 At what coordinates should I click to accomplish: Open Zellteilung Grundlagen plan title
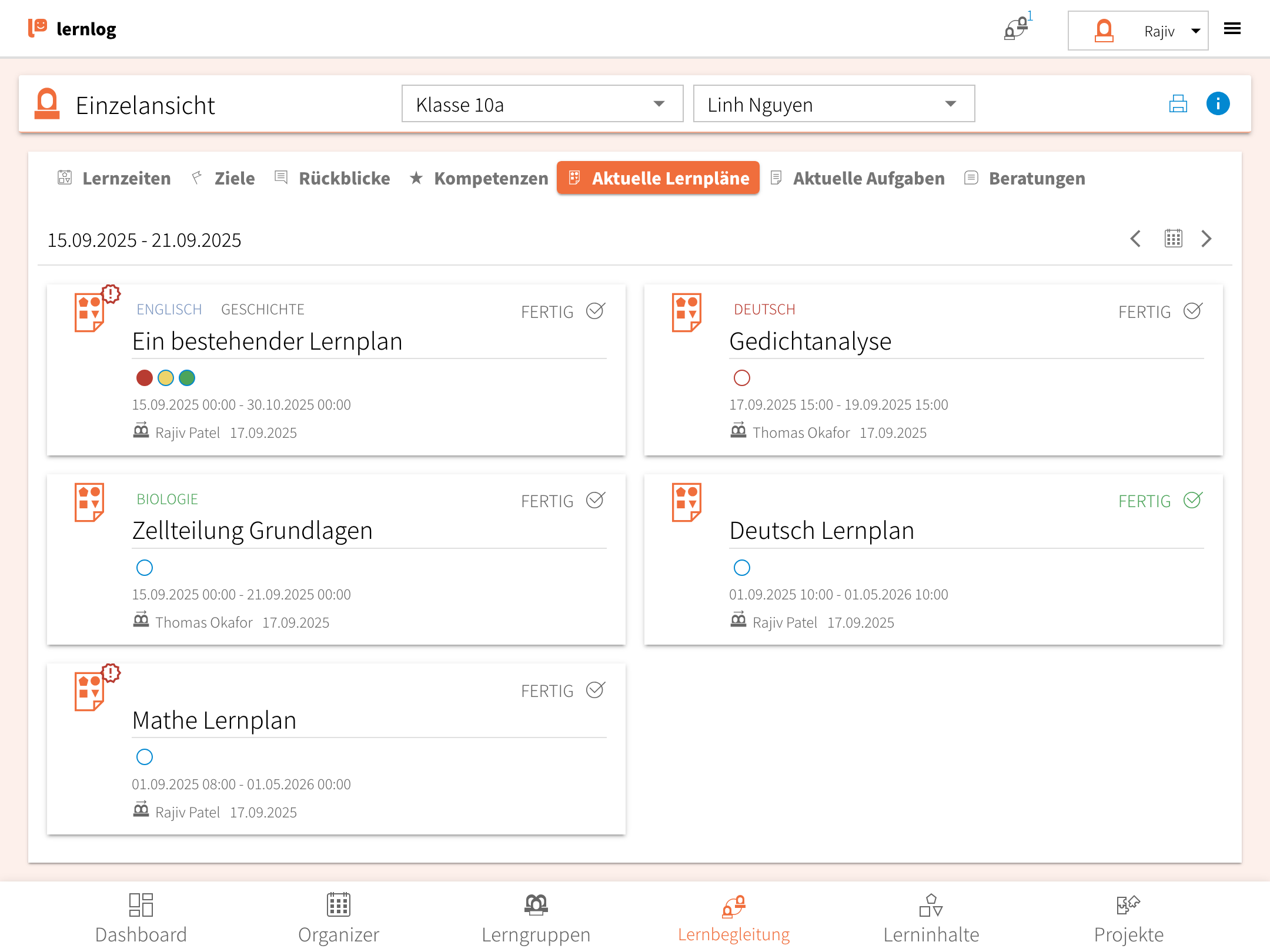252,531
